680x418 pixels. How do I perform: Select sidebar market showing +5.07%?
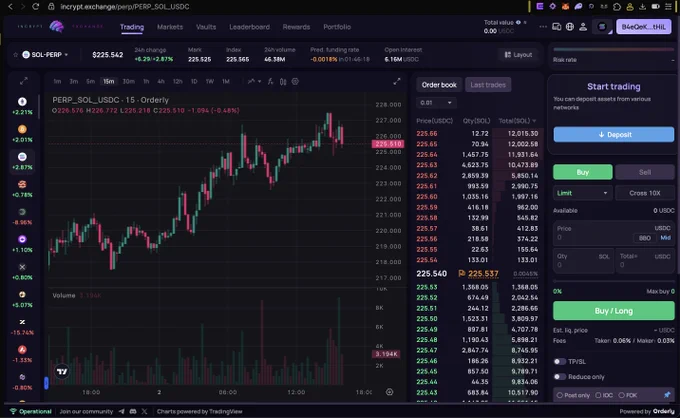[22, 299]
